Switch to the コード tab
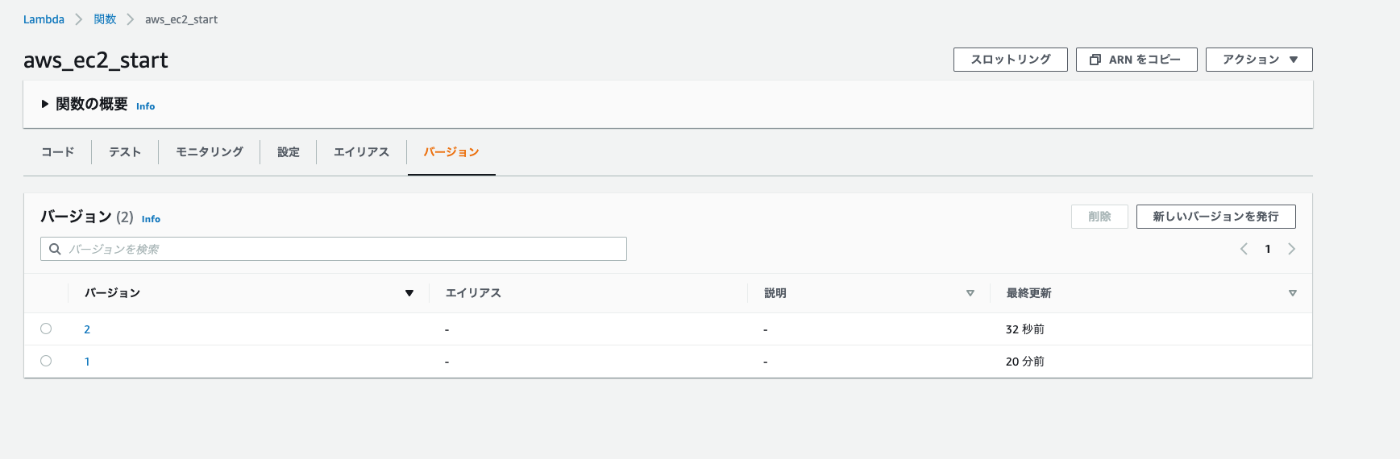The width and height of the screenshot is (1400, 459). point(57,152)
